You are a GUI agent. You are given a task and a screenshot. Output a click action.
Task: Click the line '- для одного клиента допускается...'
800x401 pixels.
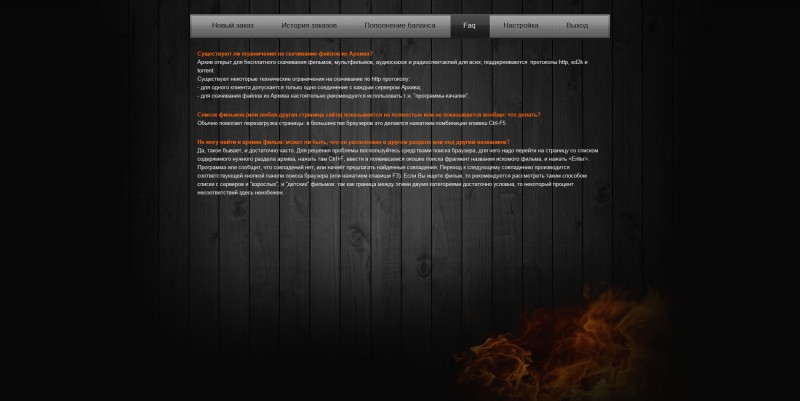309,88
